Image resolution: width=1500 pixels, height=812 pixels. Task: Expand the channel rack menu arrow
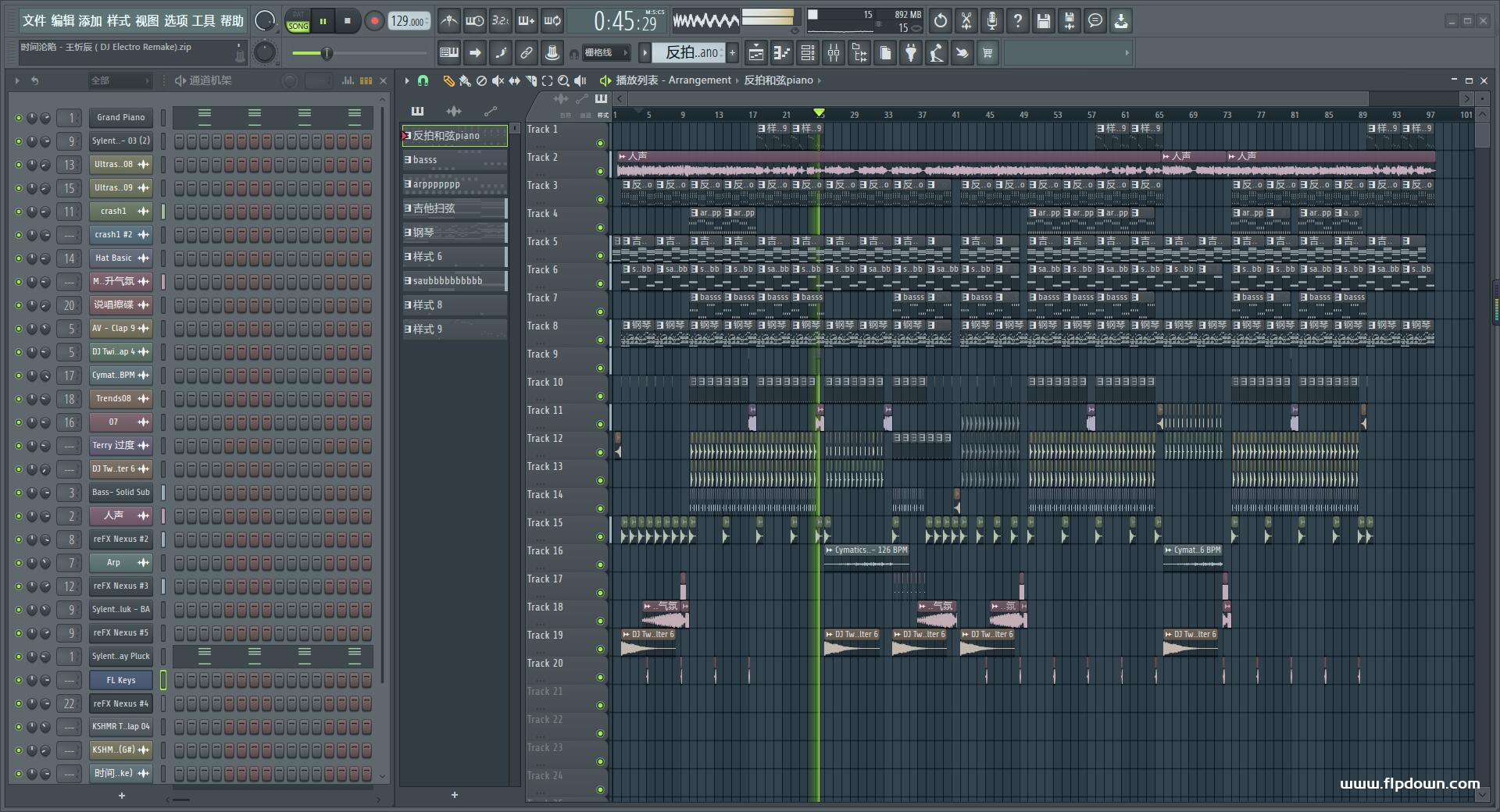coord(16,80)
